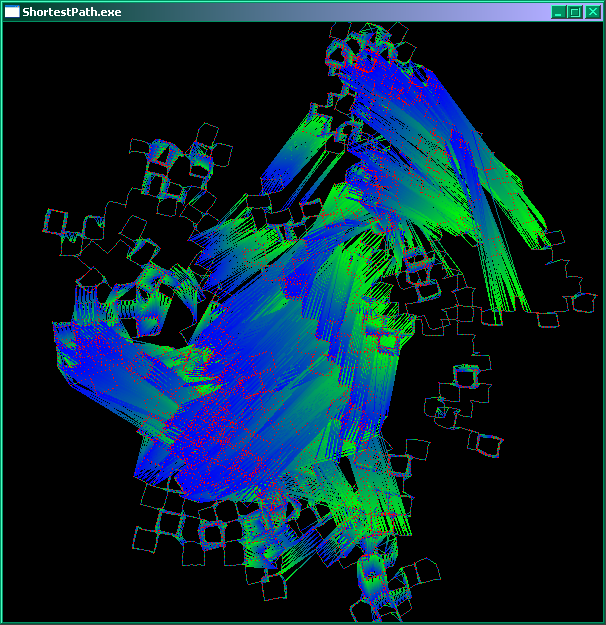Minimize the ShortestPath.exe window
The width and height of the screenshot is (606, 625).
point(558,12)
